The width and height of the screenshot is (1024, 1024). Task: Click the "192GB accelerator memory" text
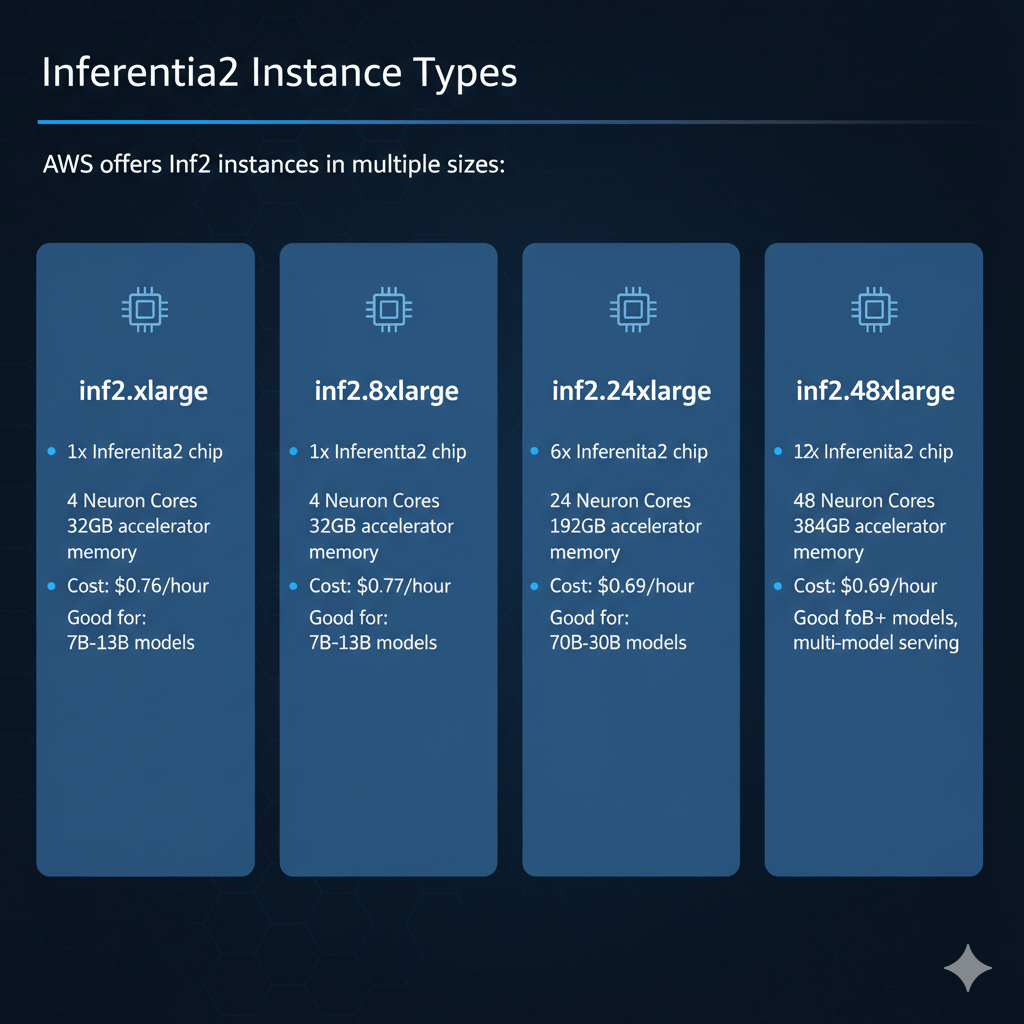[x=625, y=539]
